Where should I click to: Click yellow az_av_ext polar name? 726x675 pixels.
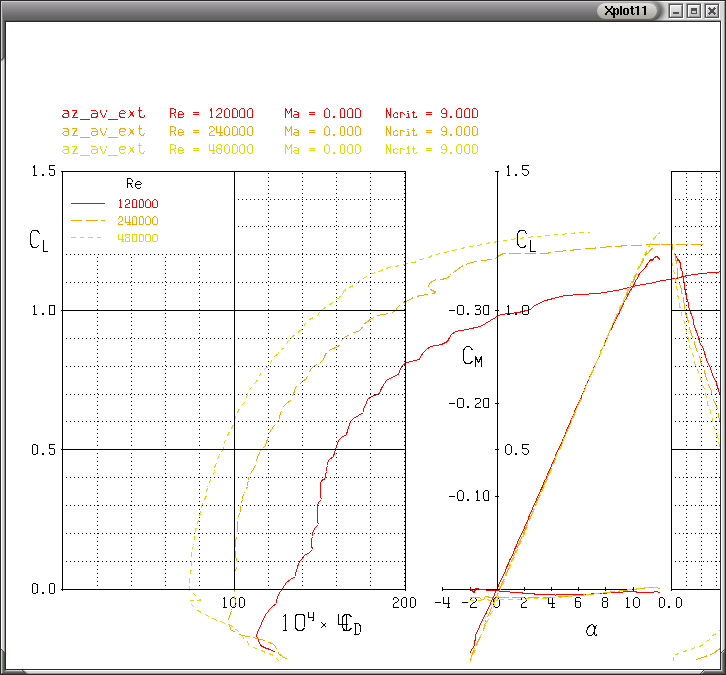pyautogui.click(x=104, y=149)
